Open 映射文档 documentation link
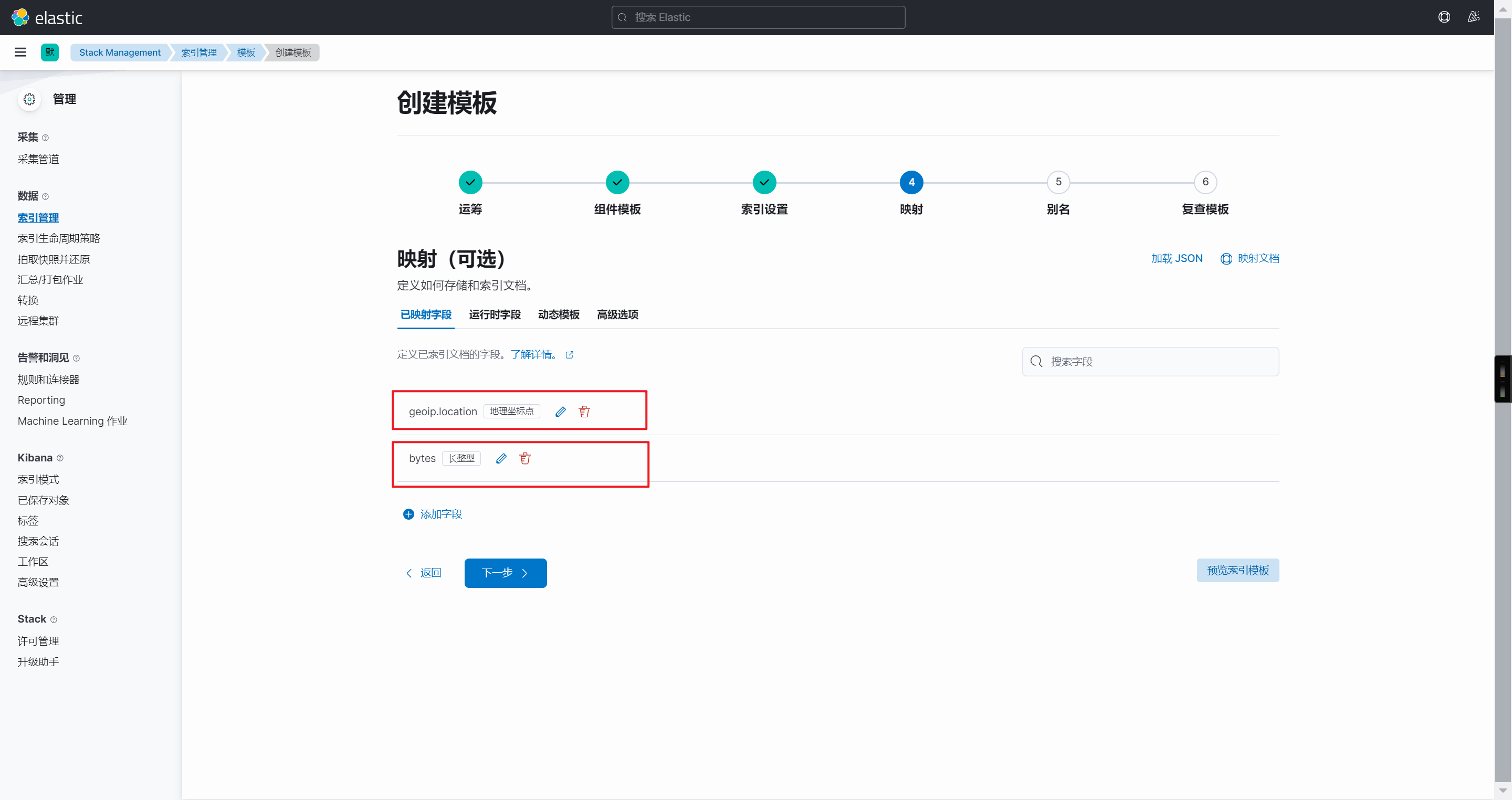The height and width of the screenshot is (800, 1512). coord(1258,258)
